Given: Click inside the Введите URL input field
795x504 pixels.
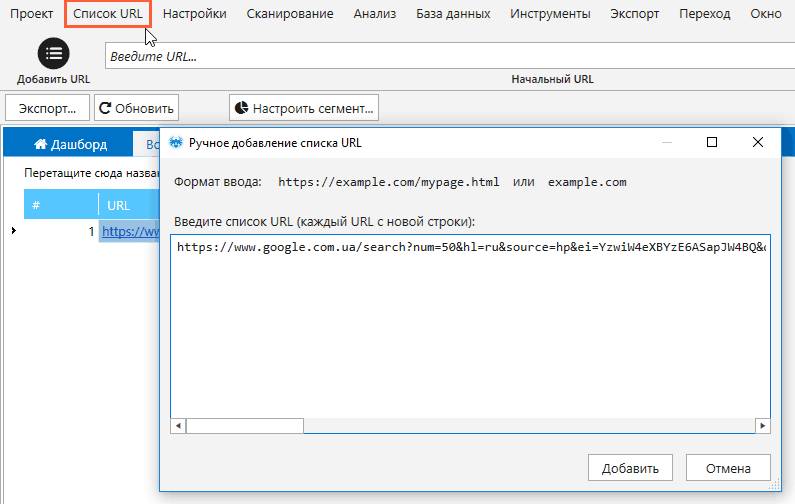Looking at the screenshot, I should tap(450, 56).
